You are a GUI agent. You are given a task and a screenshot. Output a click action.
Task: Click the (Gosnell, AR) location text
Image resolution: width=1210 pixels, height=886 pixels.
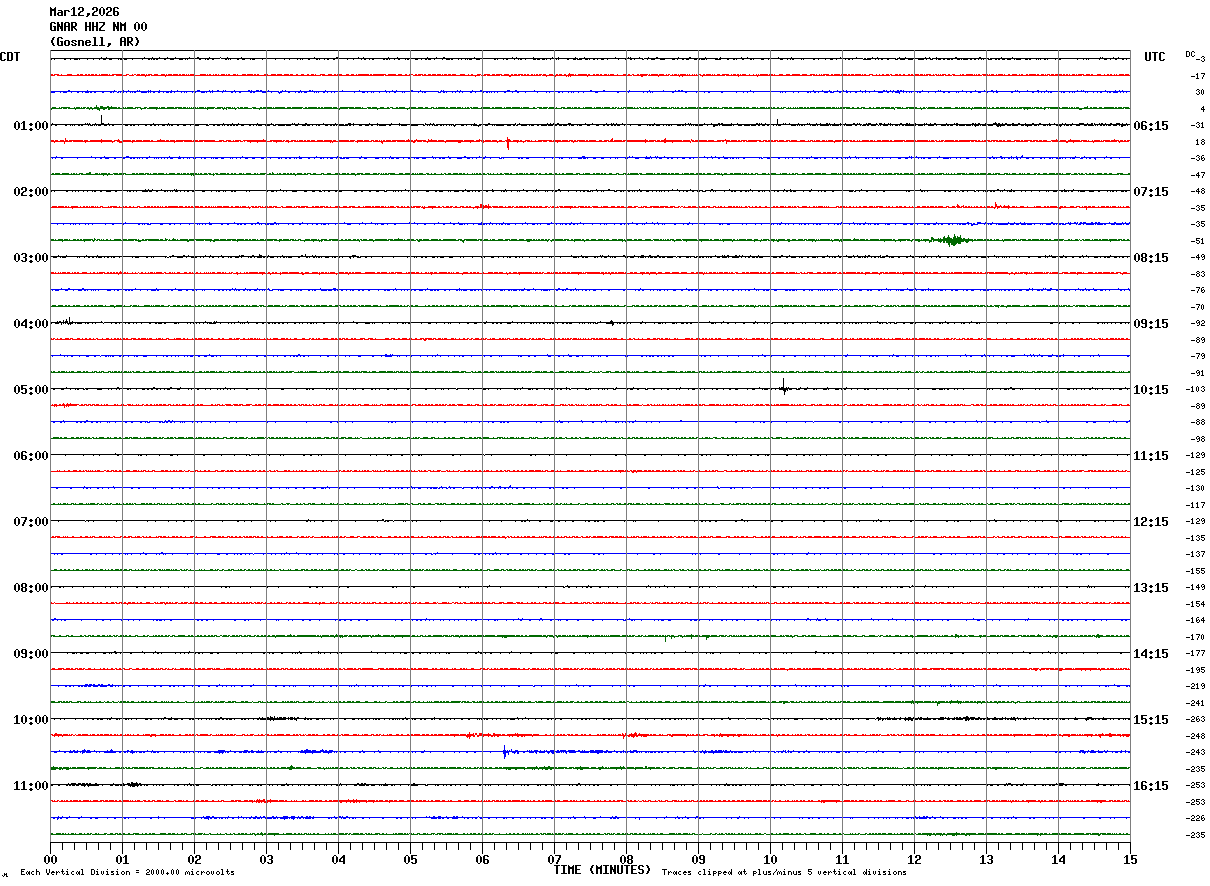click(x=95, y=42)
